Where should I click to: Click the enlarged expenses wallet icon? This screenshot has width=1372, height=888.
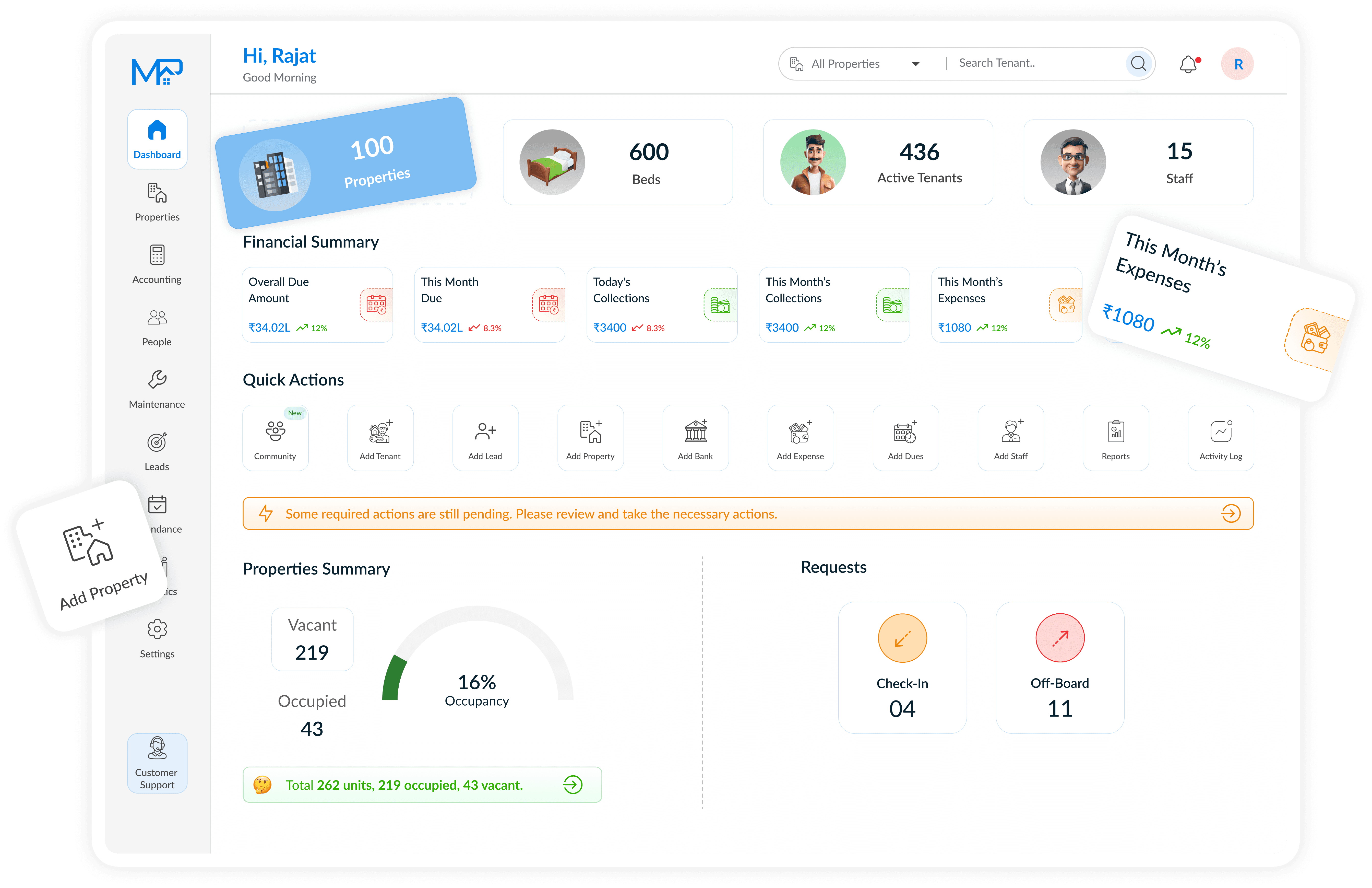[x=1316, y=339]
